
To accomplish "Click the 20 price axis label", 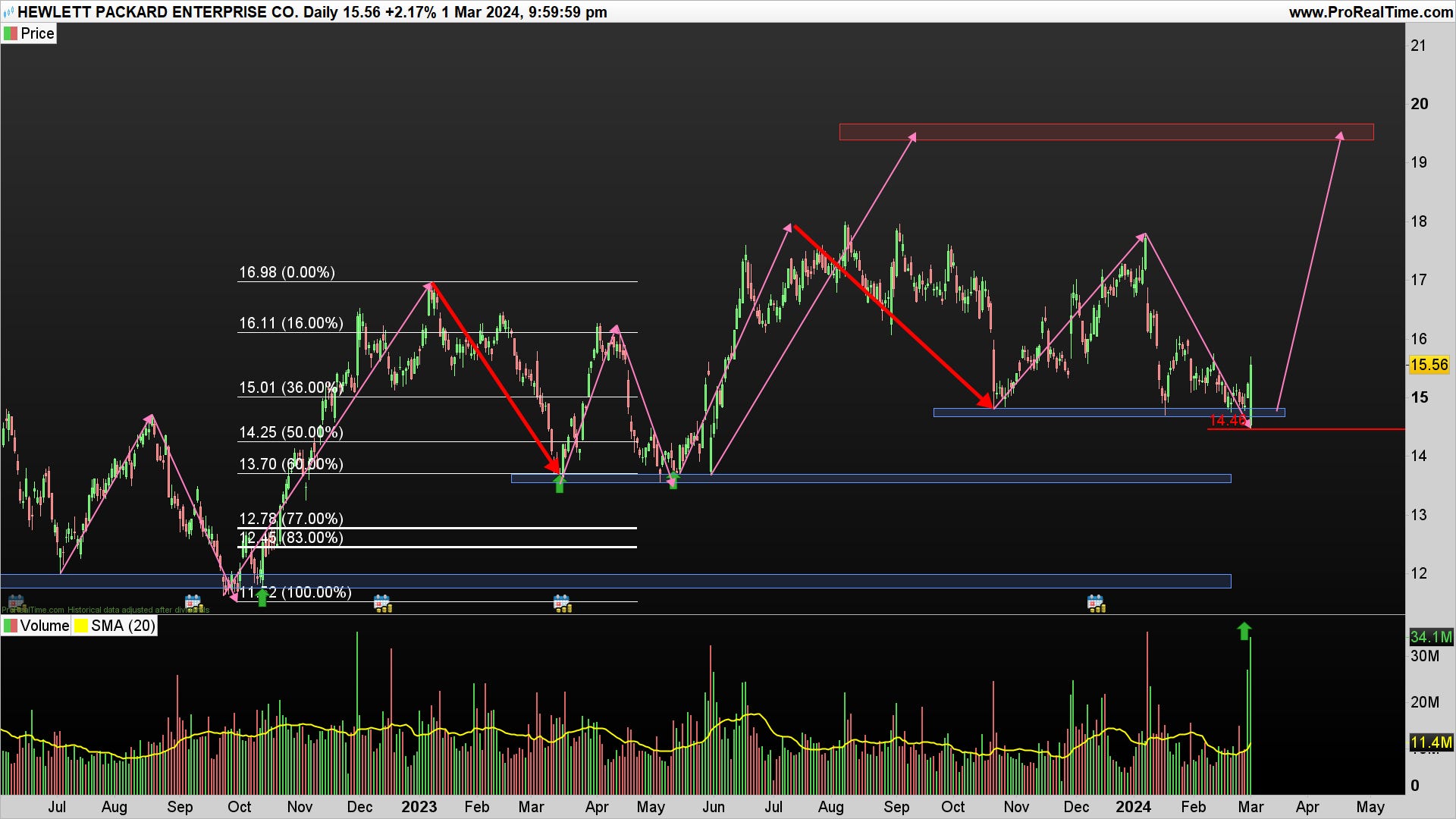I will coord(1419,104).
